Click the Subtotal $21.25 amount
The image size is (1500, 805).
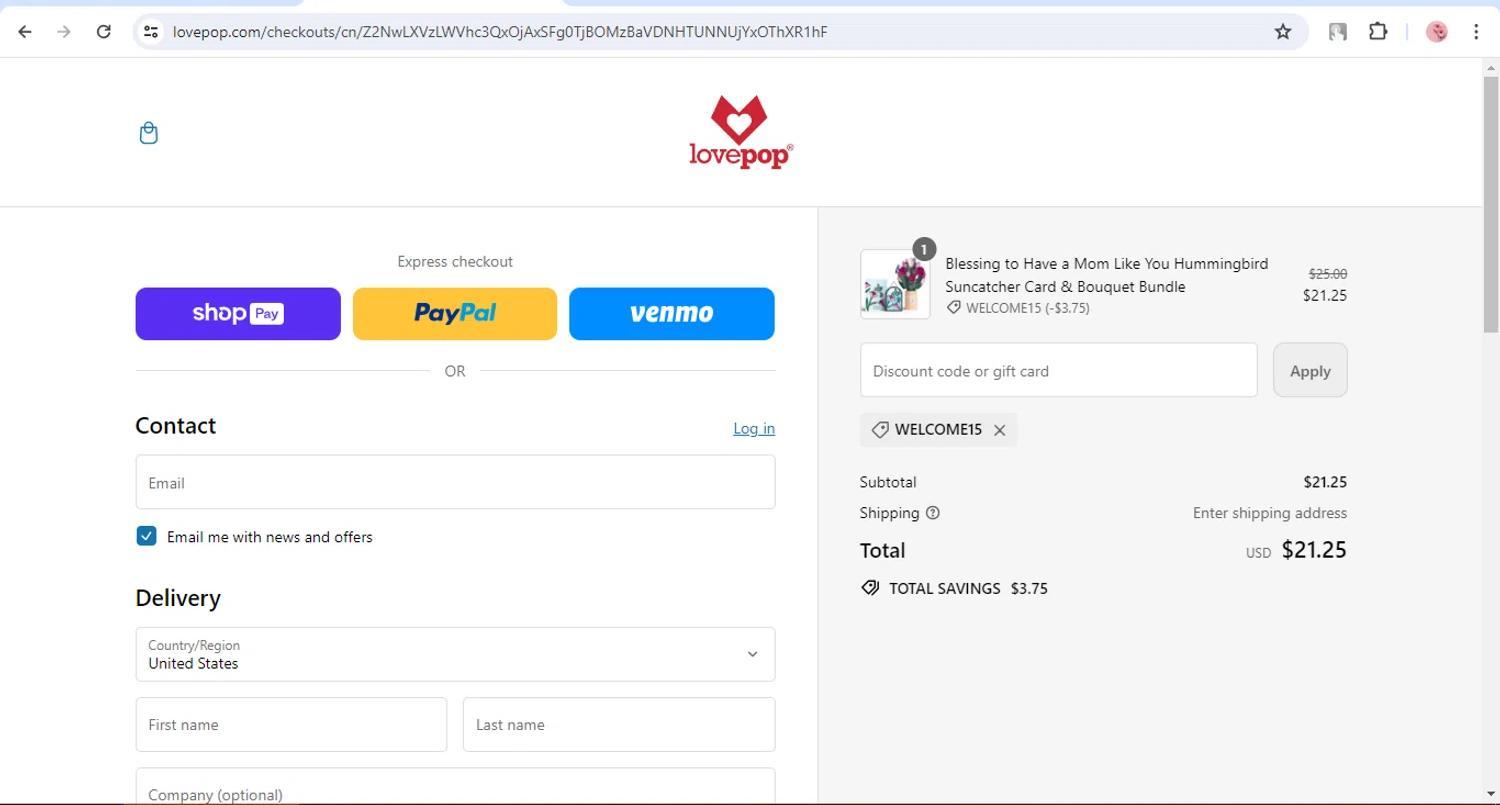pos(1325,482)
